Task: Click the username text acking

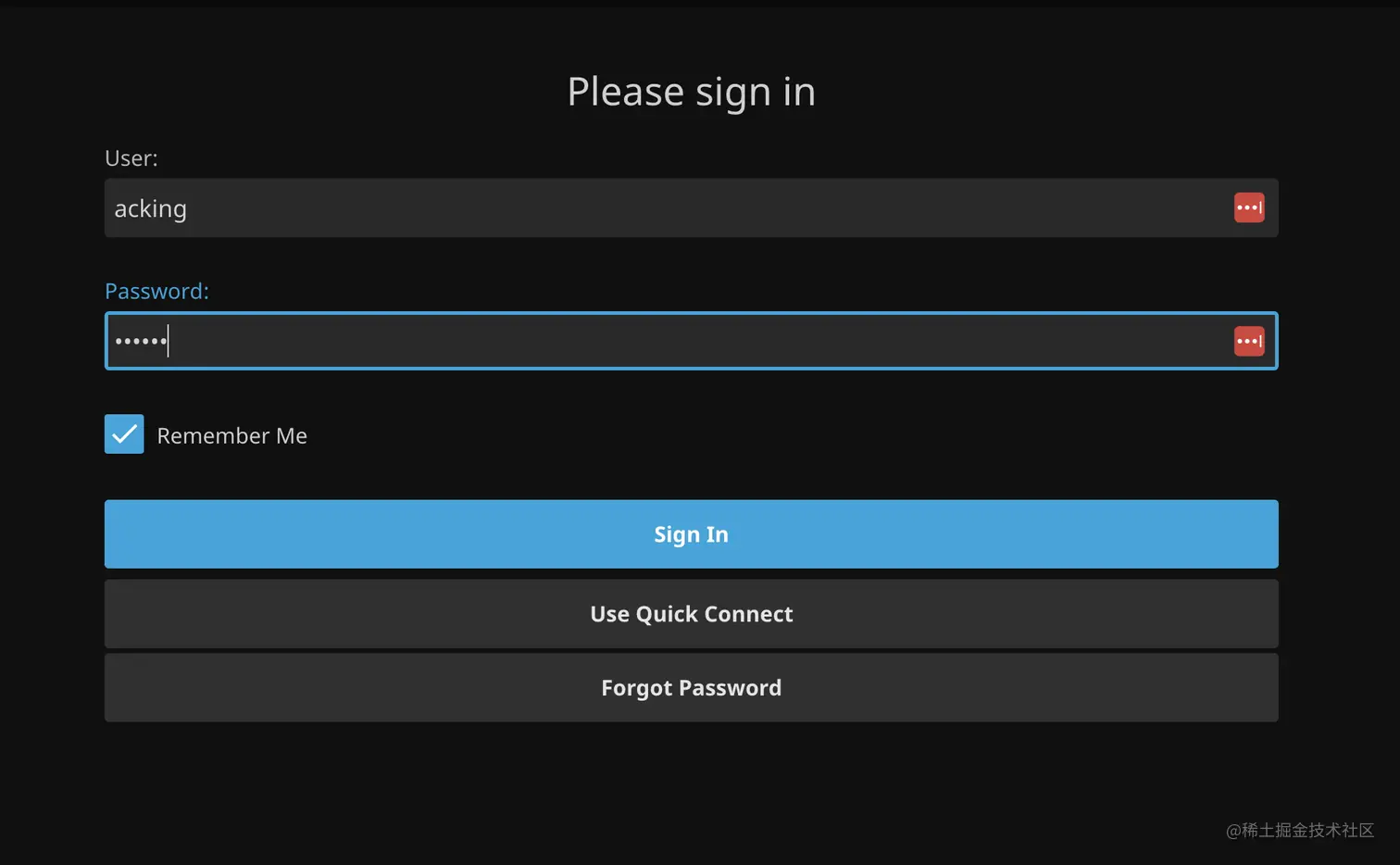Action: coord(150,209)
